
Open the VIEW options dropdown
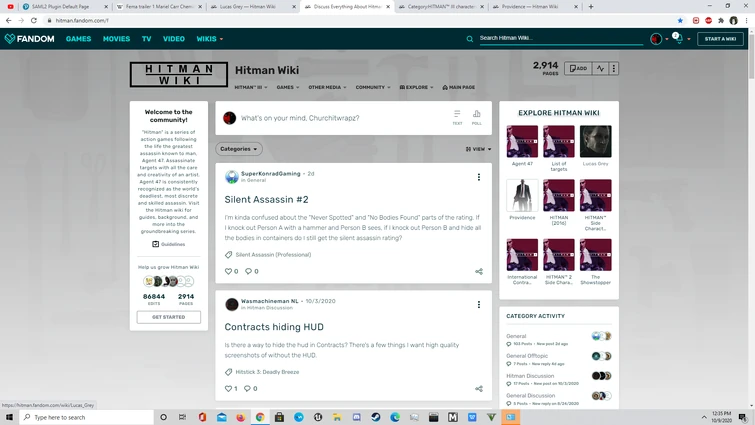478,149
